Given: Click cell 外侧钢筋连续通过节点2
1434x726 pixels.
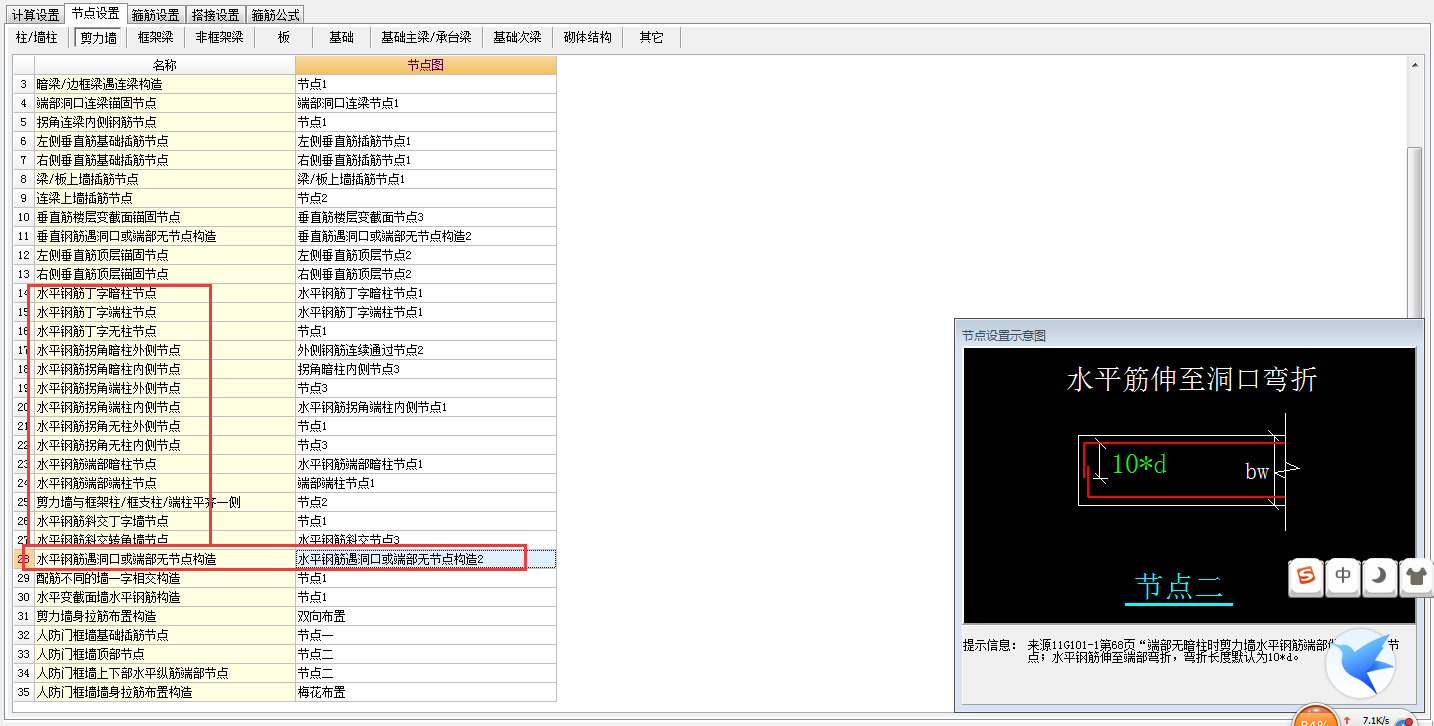Looking at the screenshot, I should point(426,350).
